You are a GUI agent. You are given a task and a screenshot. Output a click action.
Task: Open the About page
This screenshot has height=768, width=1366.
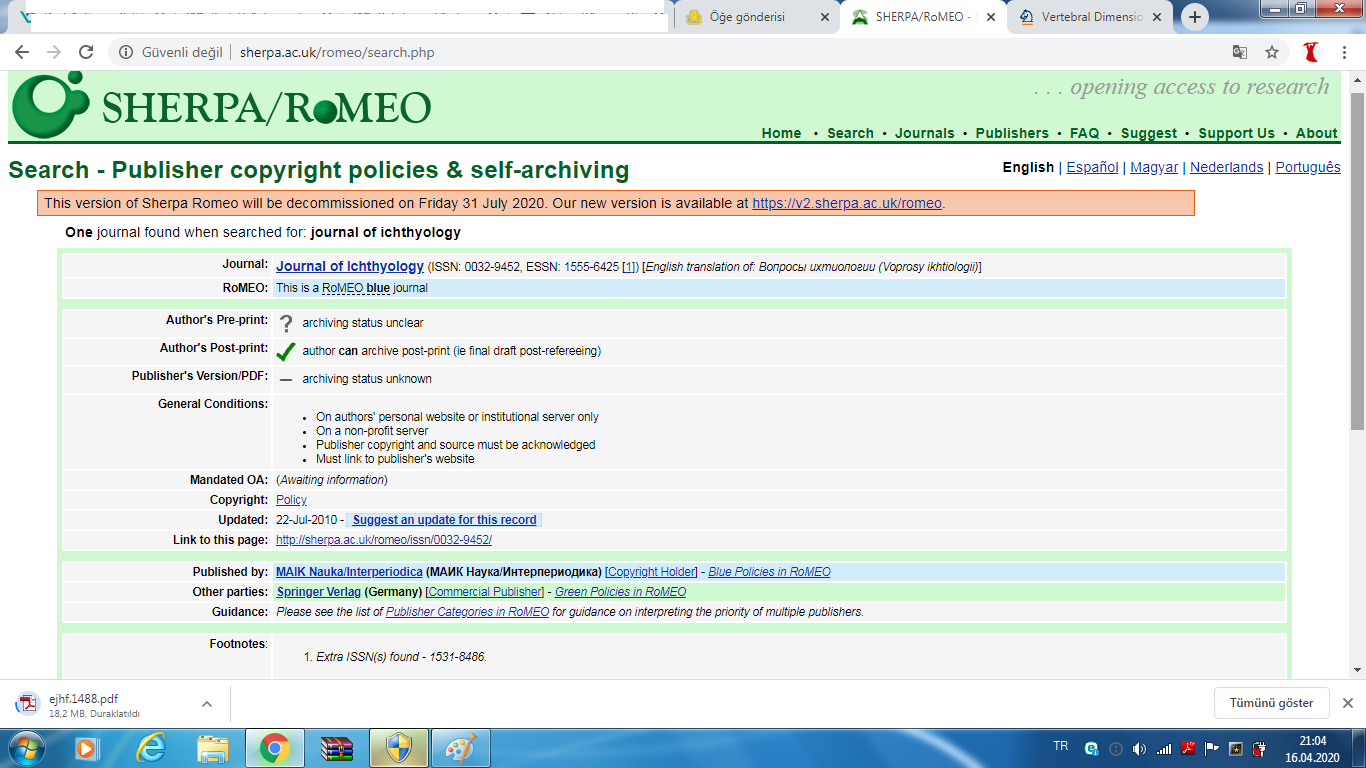pyautogui.click(x=1316, y=133)
